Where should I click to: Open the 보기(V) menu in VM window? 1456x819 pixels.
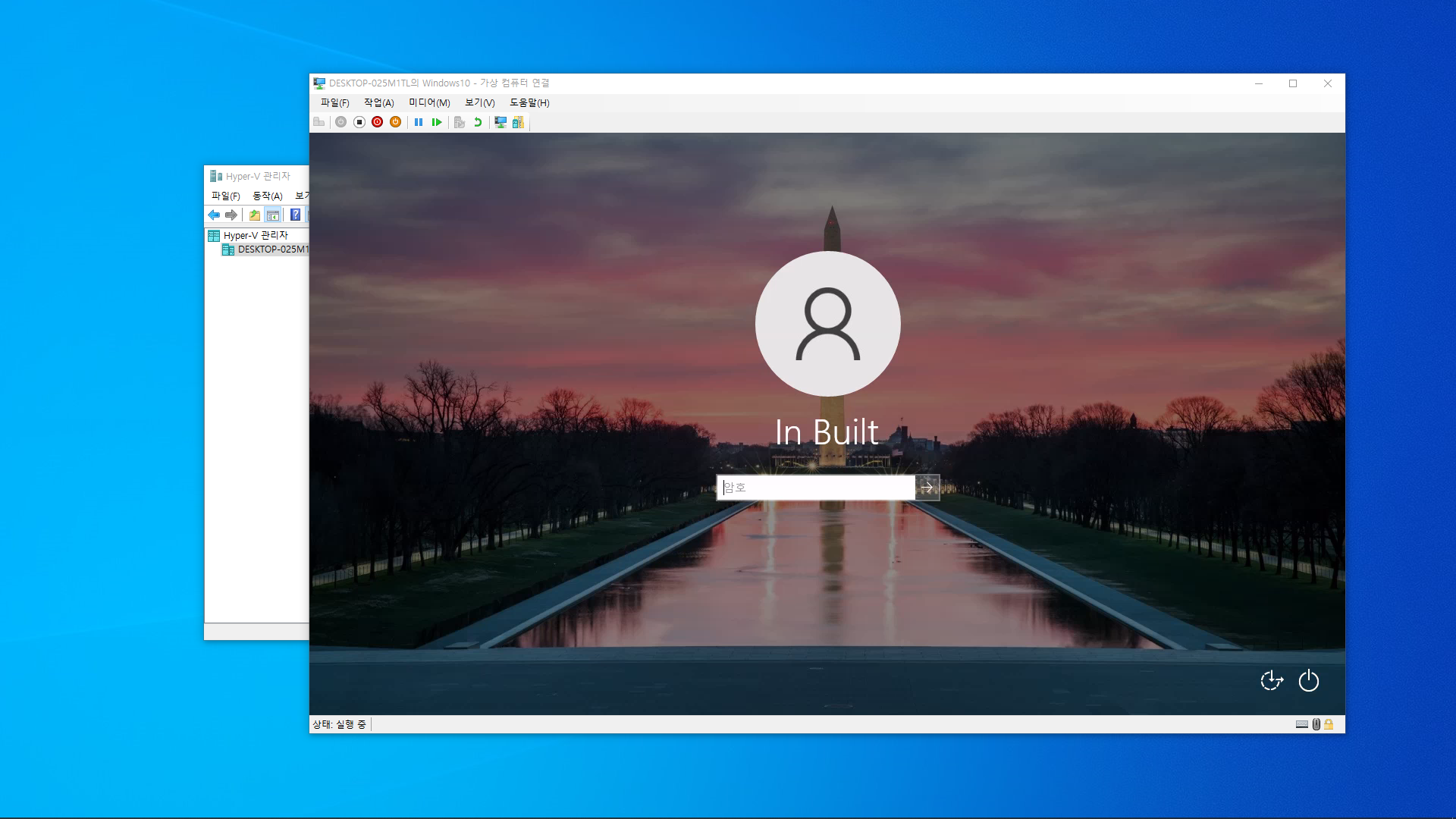pyautogui.click(x=479, y=102)
